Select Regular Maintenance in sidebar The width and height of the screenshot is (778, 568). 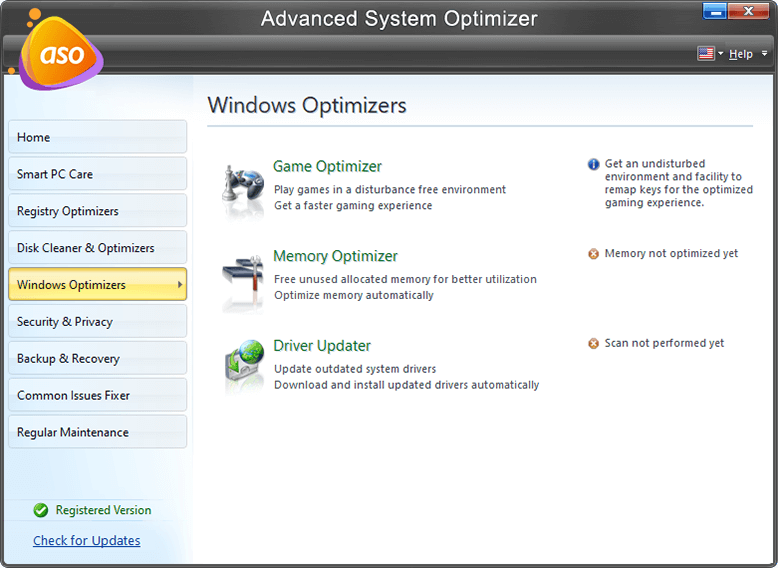tap(97, 432)
